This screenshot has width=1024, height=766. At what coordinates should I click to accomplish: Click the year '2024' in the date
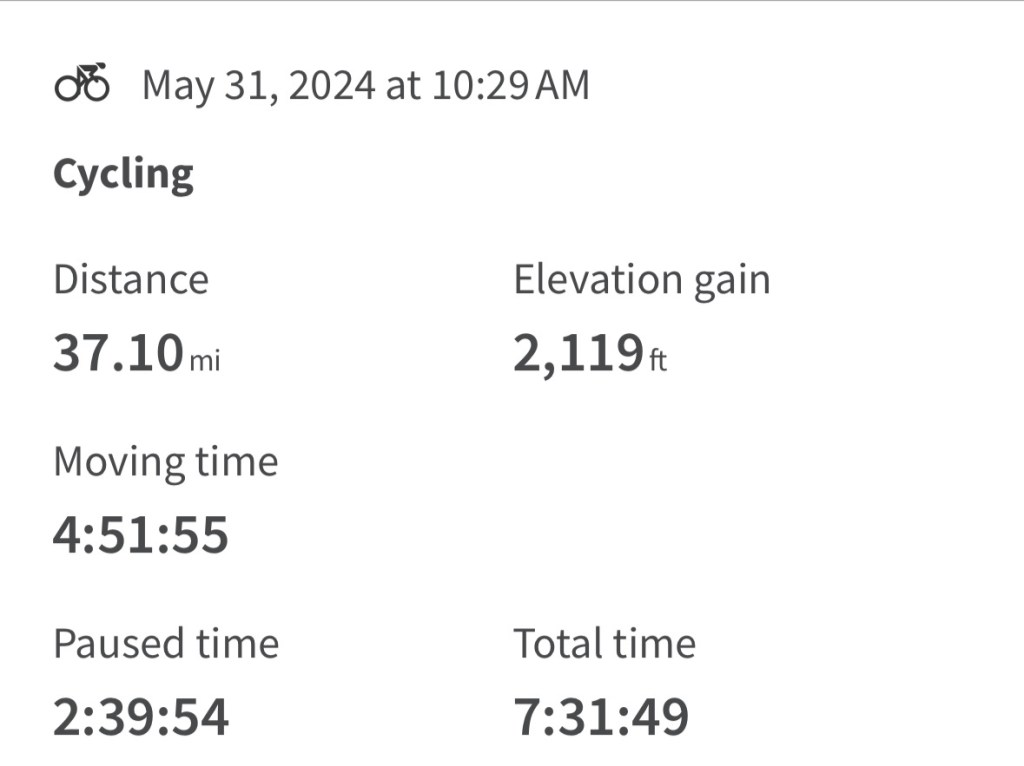(x=330, y=86)
